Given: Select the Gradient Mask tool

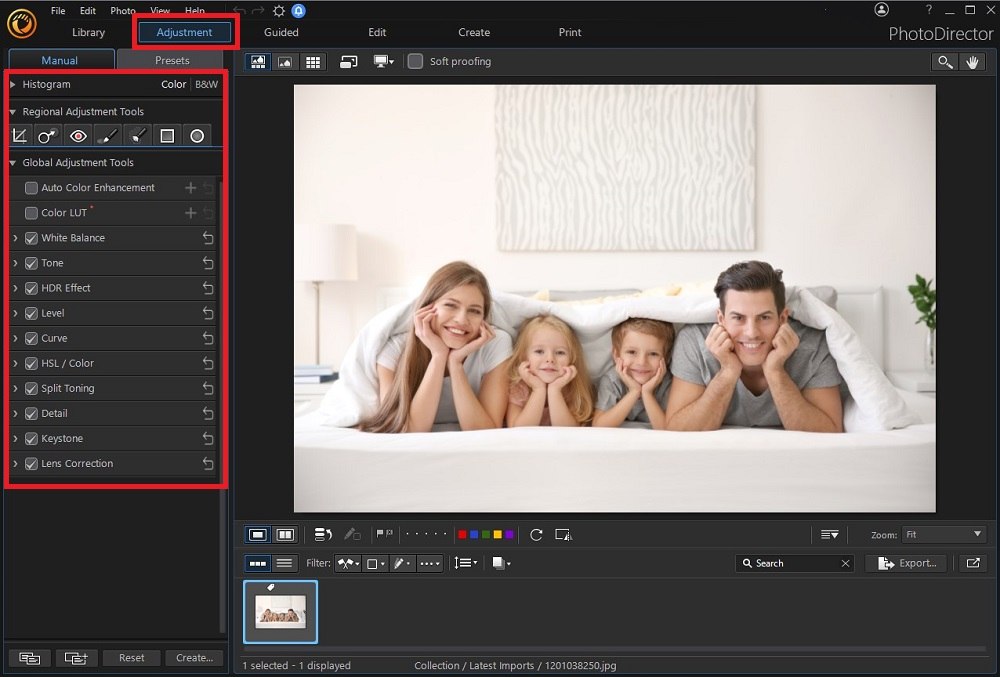Looking at the screenshot, I should tap(167, 135).
